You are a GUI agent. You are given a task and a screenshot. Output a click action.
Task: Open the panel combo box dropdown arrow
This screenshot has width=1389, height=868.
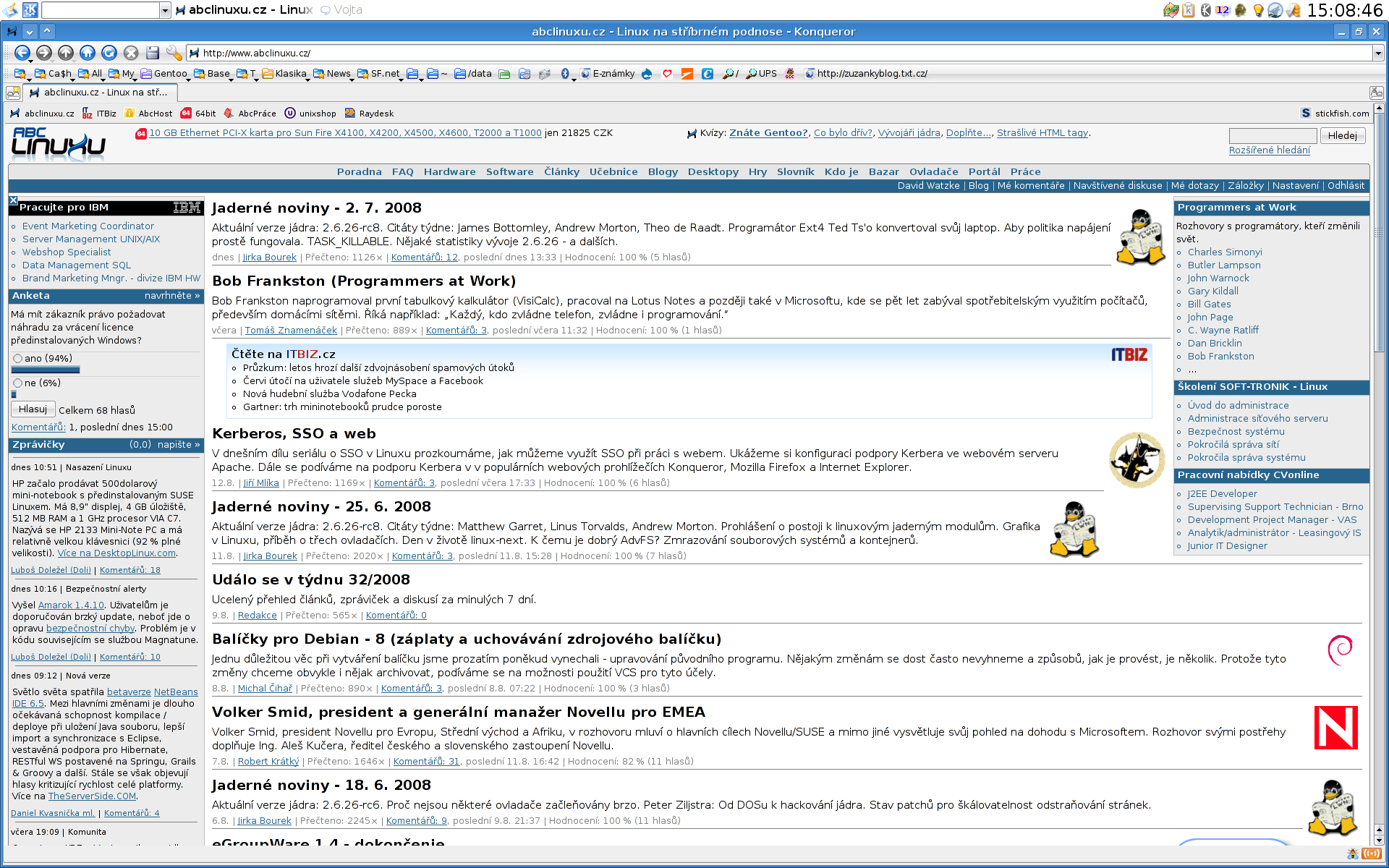pyautogui.click(x=165, y=10)
